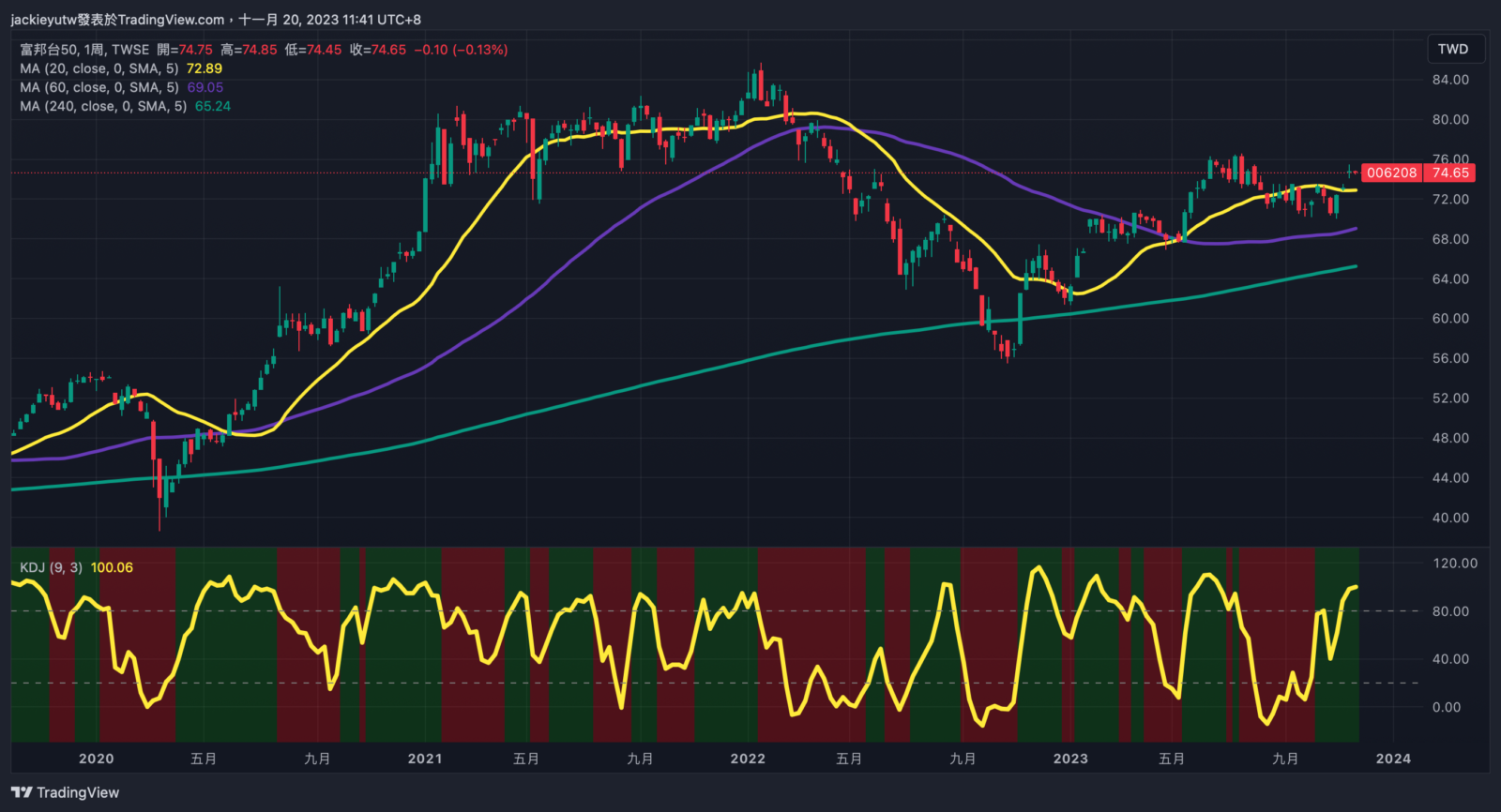The height and width of the screenshot is (812, 1501).
Task: Select the MA 20 indicator legend
Action: click(x=99, y=68)
